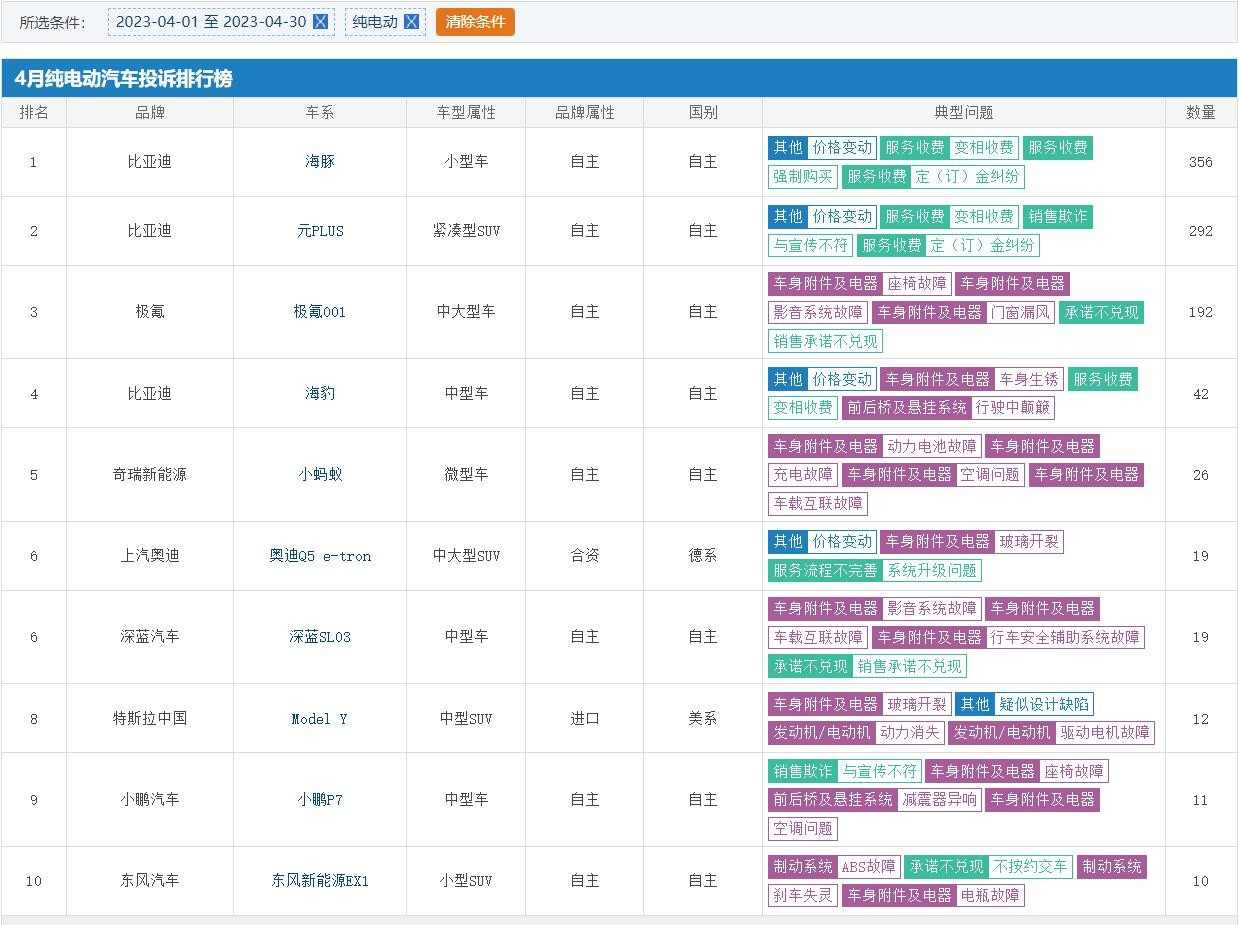Click the 极氪 brand cell
This screenshot has height=925, width=1239.
click(150, 312)
